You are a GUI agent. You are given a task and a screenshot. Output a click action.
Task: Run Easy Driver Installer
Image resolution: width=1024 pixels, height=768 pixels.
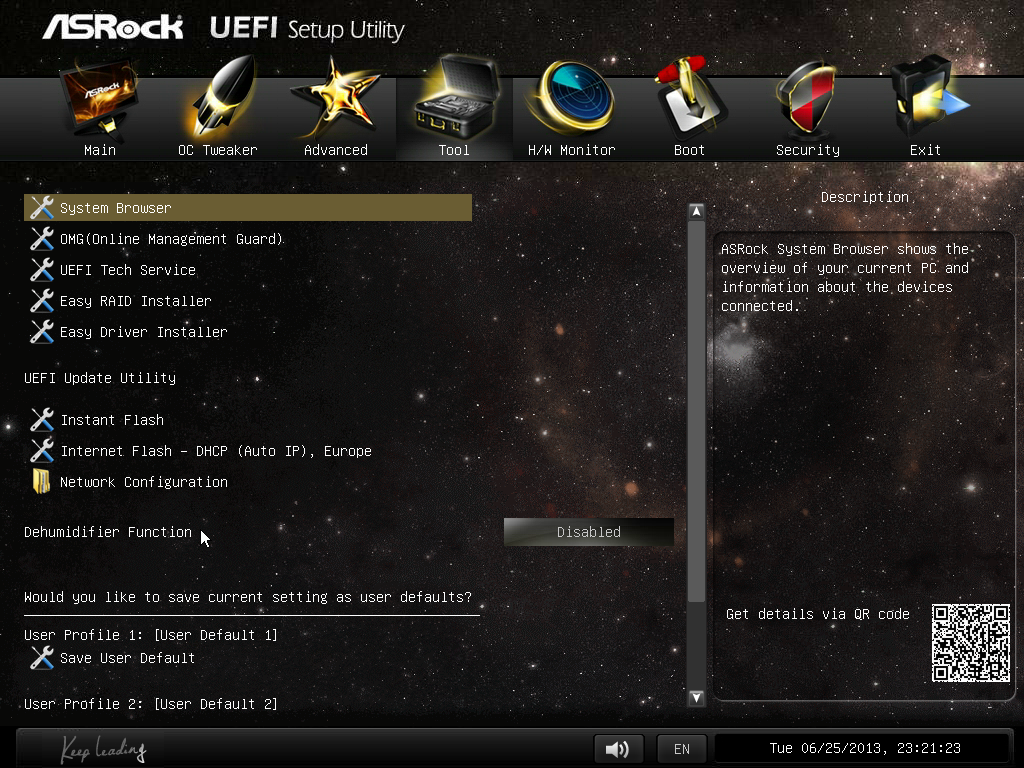(144, 332)
